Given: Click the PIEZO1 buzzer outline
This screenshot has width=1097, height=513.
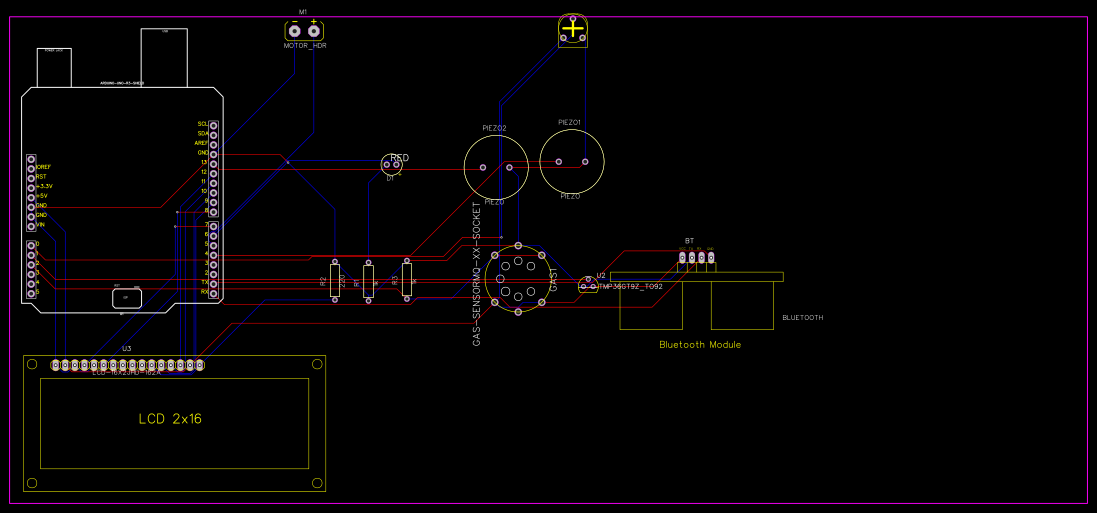Looking at the screenshot, I should pos(572,162).
